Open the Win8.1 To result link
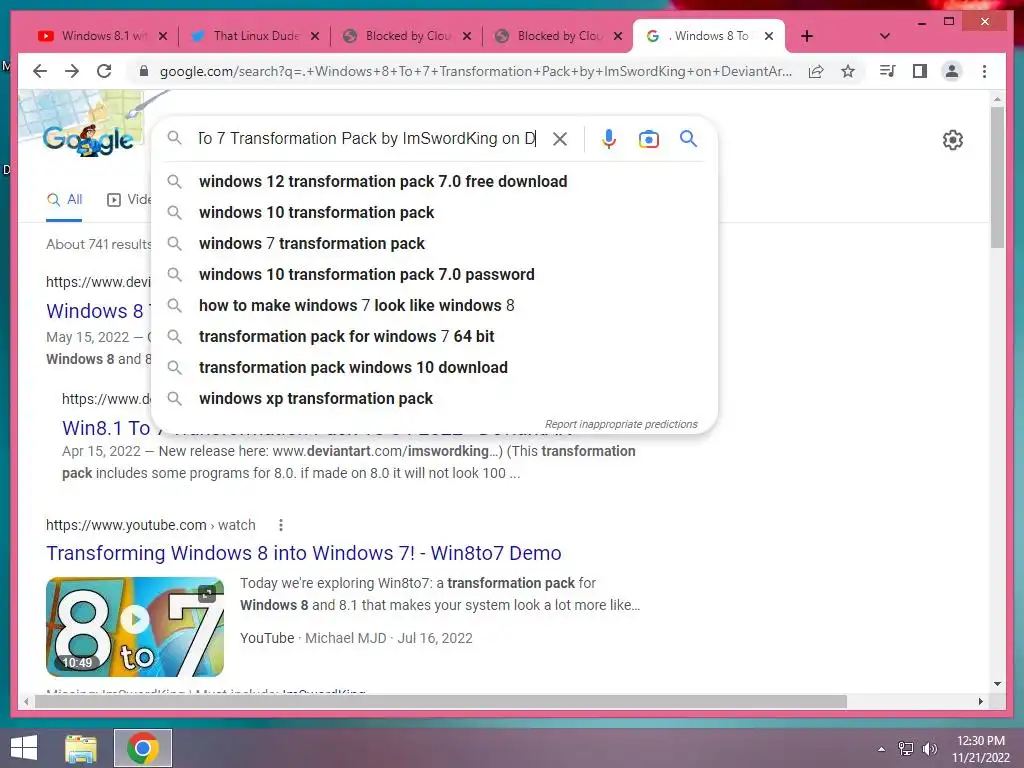This screenshot has height=768, width=1024. coord(106,428)
